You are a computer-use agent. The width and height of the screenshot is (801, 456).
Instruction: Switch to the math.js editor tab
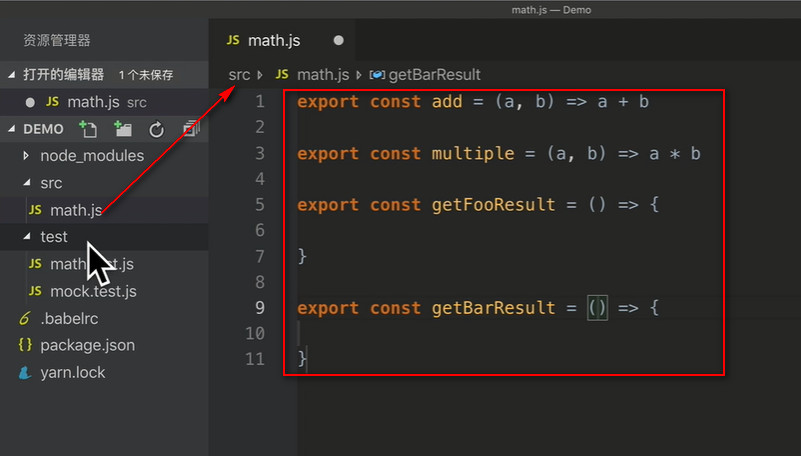pos(282,40)
